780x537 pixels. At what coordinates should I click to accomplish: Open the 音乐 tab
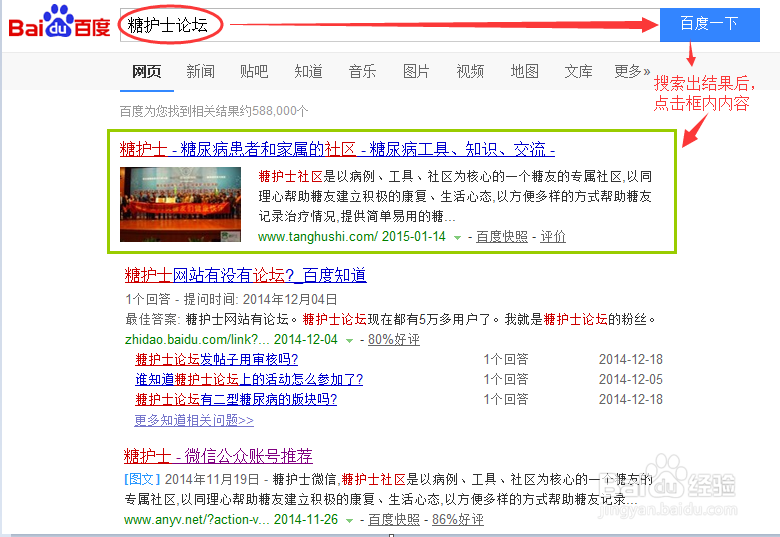[362, 72]
